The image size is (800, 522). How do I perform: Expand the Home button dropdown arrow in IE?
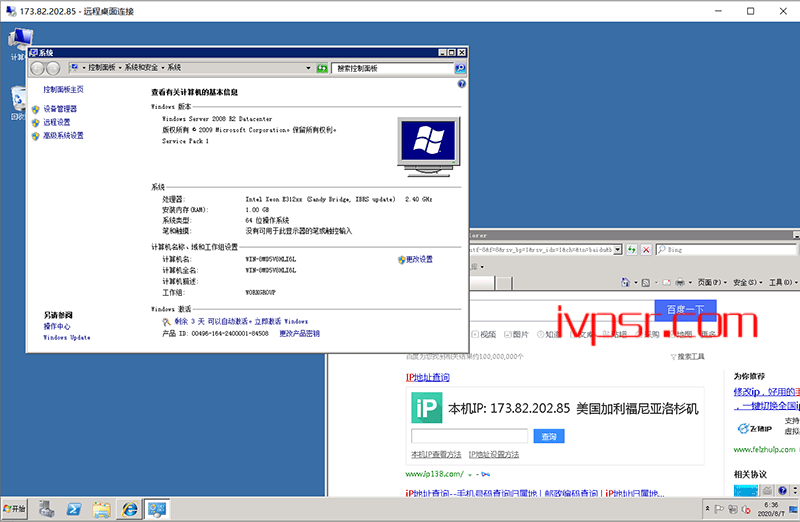[x=636, y=282]
